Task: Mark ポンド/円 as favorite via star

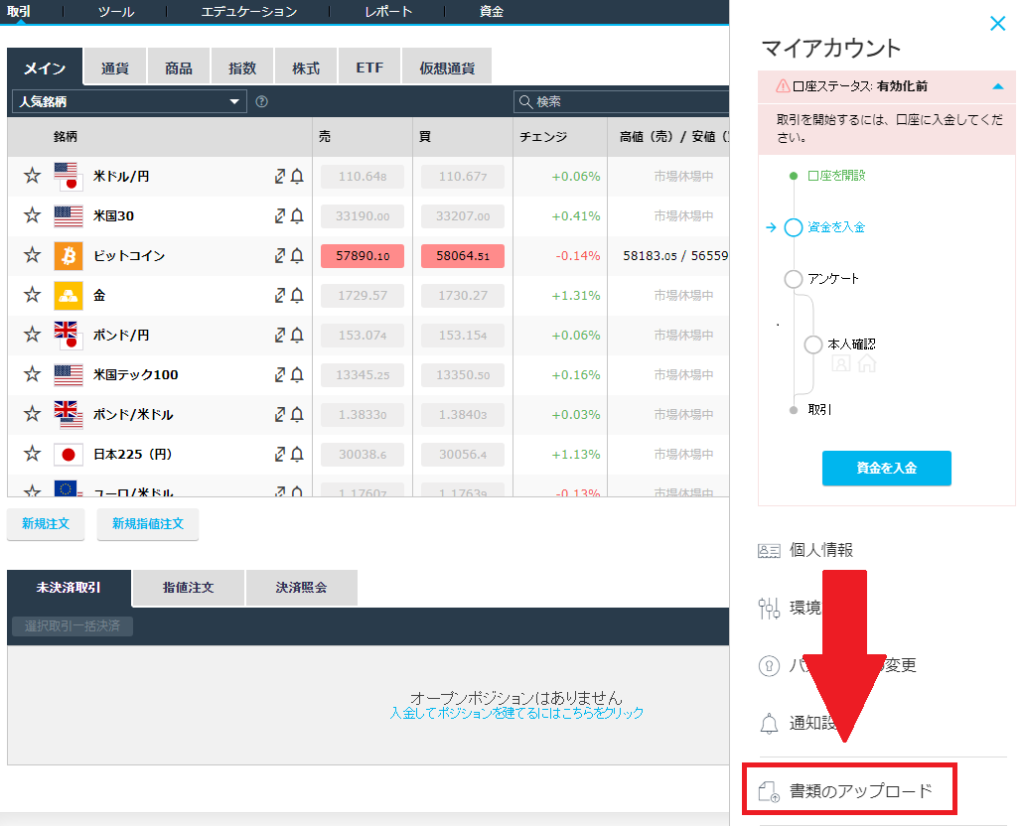Action: [x=32, y=335]
